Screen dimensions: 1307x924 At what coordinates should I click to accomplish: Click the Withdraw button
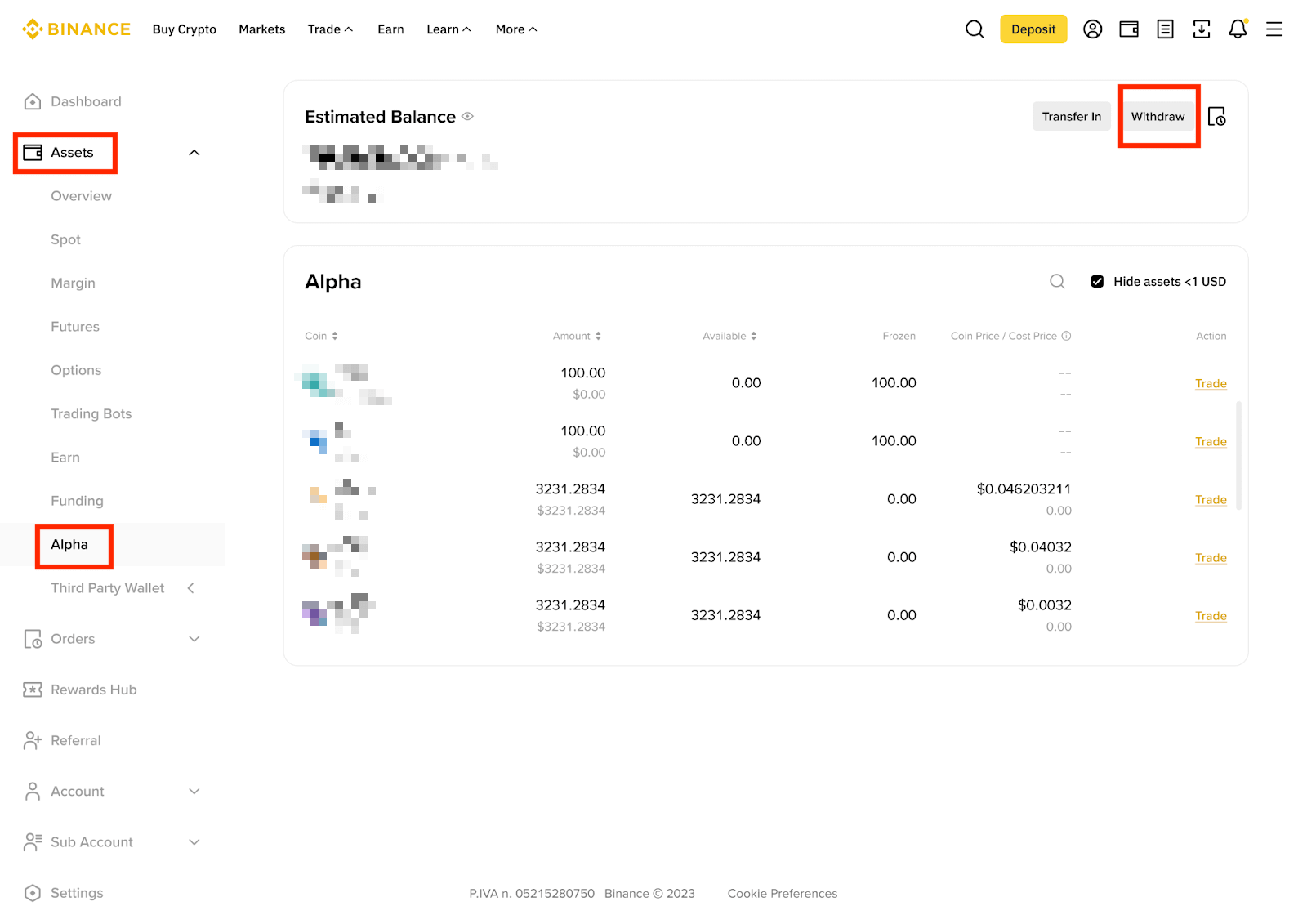point(1158,117)
